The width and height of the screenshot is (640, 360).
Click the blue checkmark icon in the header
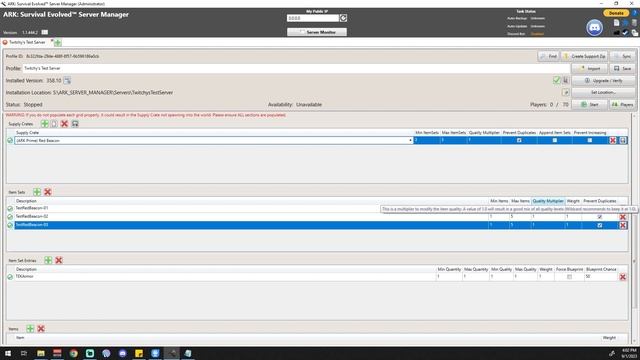(625, 33)
